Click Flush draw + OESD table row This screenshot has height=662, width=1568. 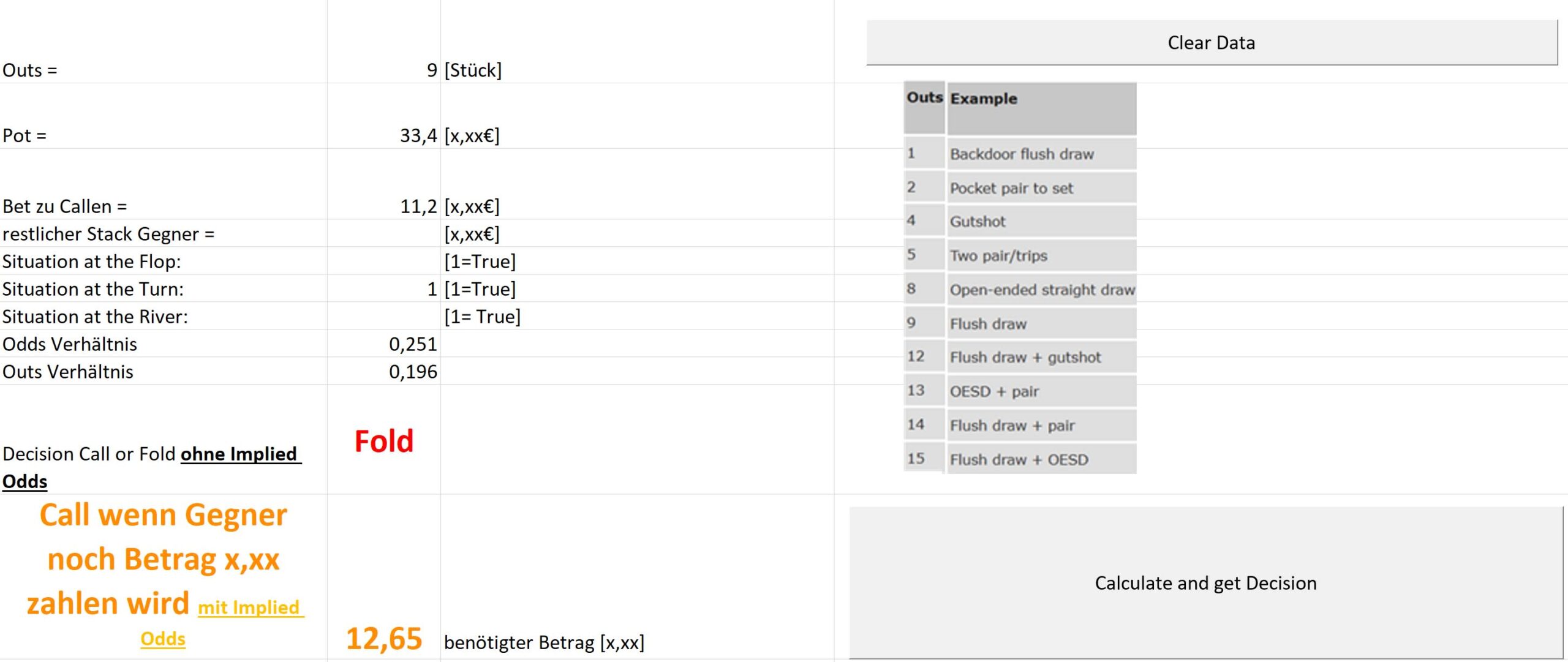coord(1020,459)
